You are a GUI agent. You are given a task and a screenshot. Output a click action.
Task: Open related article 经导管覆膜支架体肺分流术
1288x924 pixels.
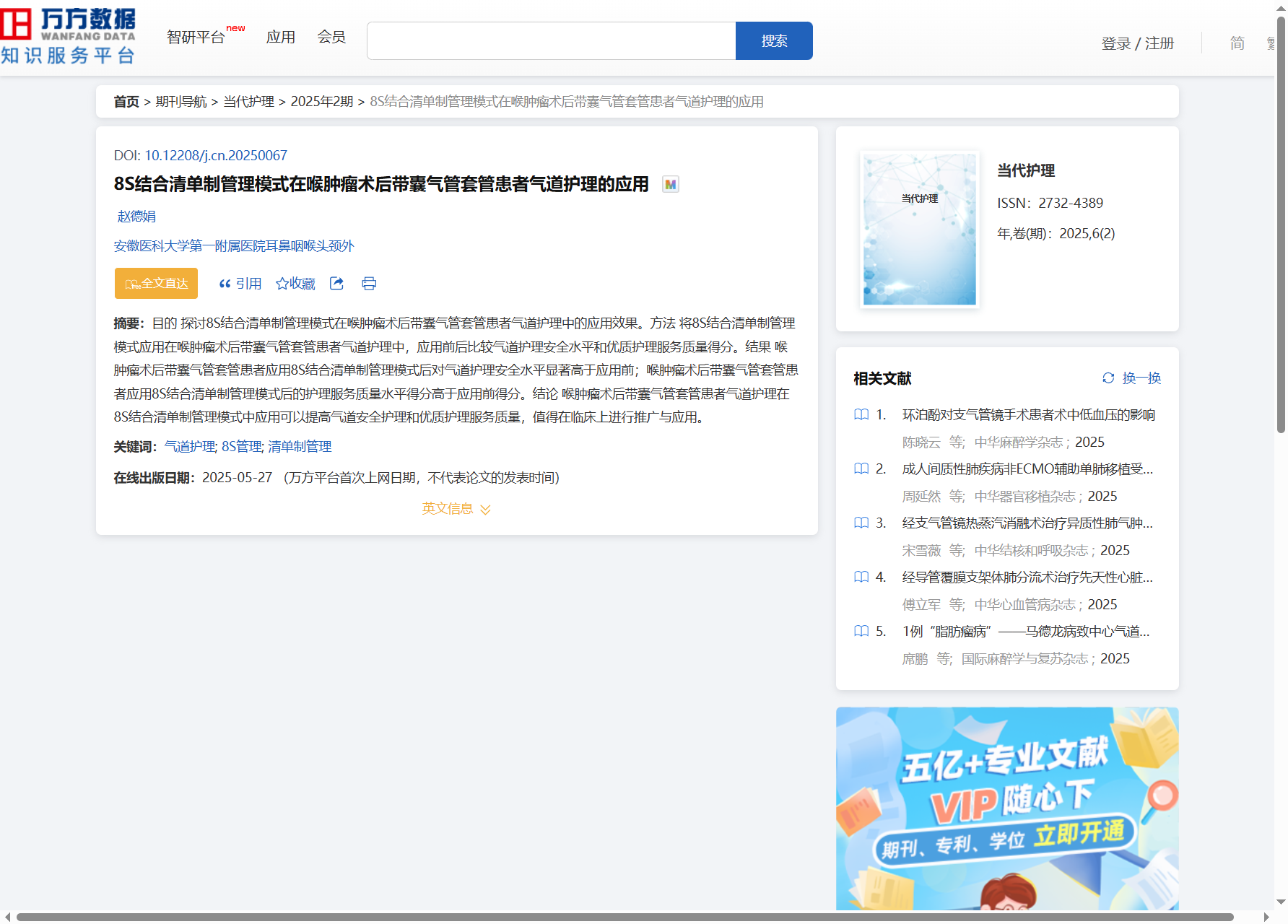click(1027, 577)
